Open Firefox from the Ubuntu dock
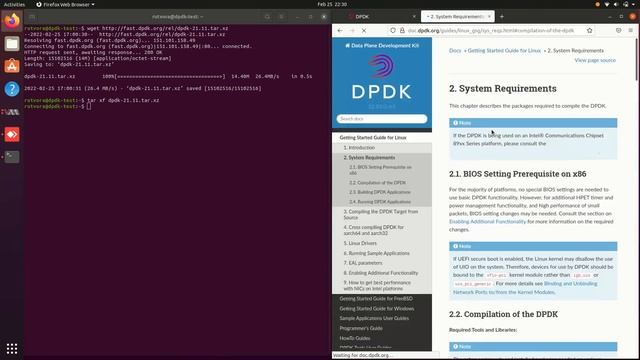Screen dimensions: 640x360 click(12, 20)
